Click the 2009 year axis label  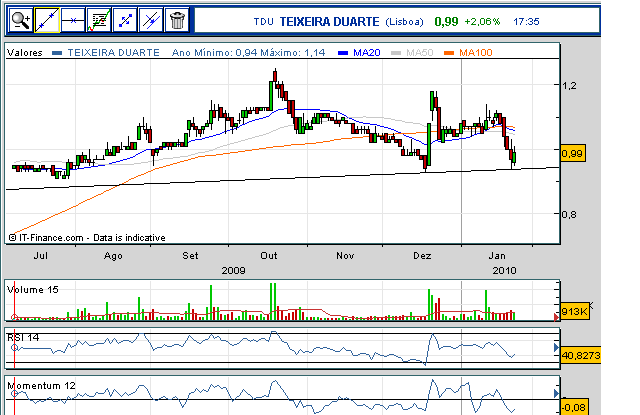[233, 271]
